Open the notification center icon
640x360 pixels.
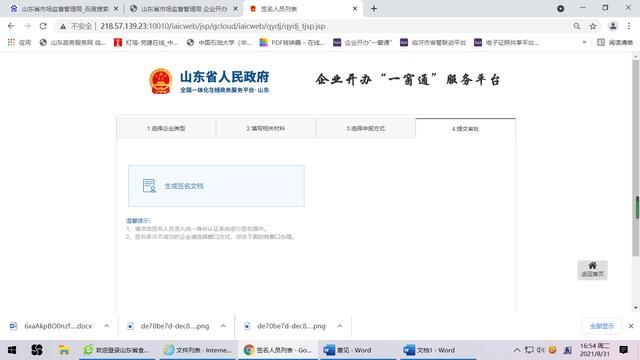coord(623,350)
